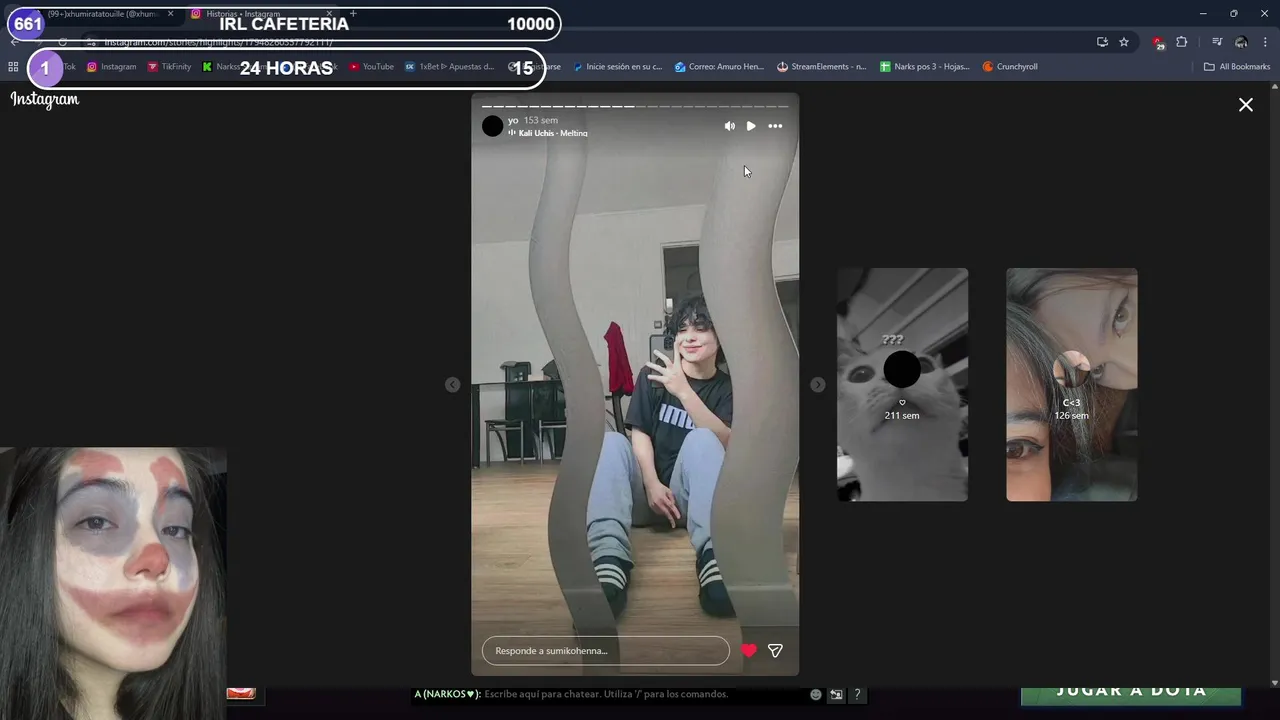This screenshot has width=1280, height=720.
Task: Click the chat window icon beside emoji
Action: click(x=837, y=694)
